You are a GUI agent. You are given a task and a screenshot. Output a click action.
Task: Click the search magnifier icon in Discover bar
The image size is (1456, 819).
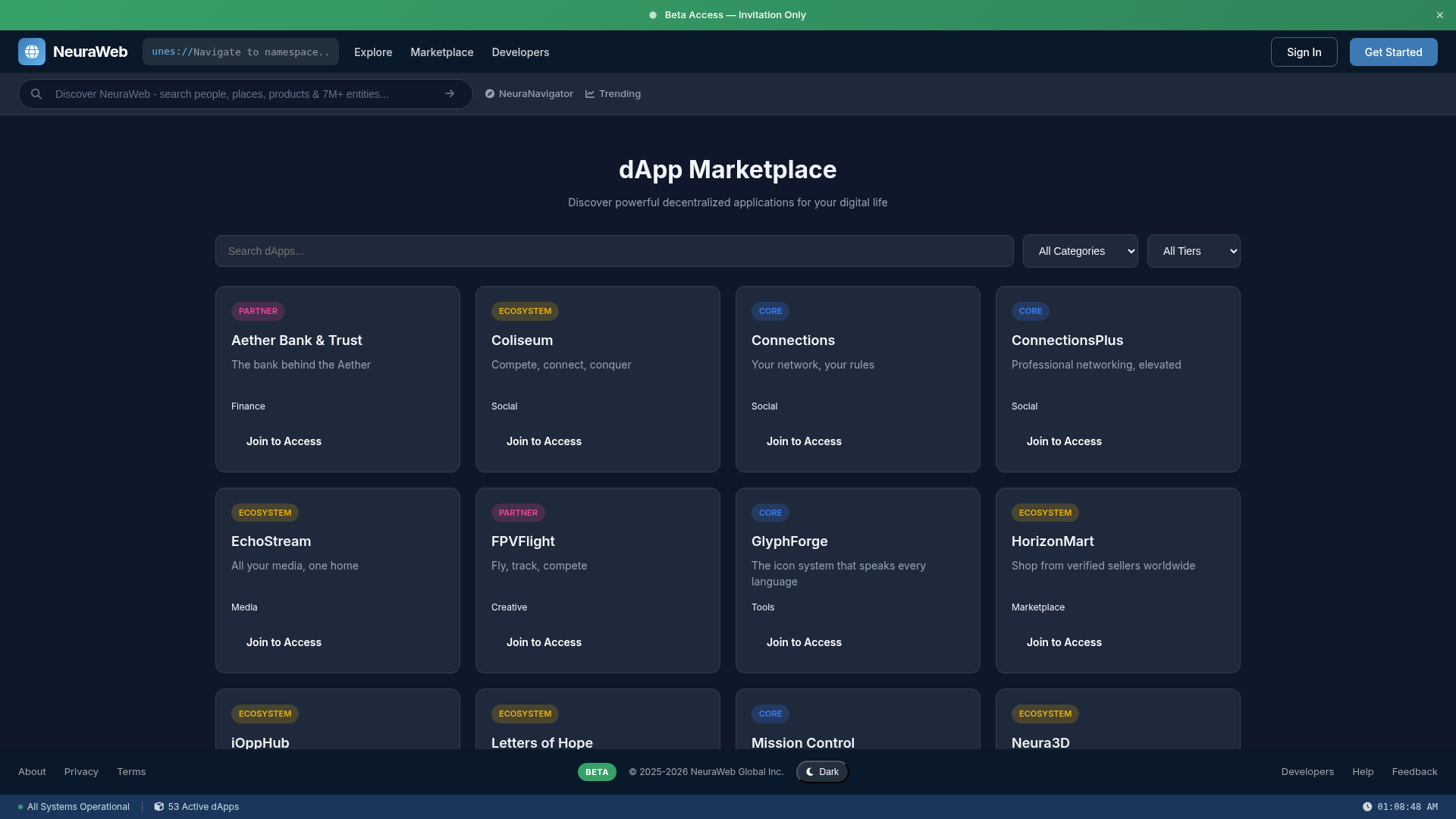36,94
